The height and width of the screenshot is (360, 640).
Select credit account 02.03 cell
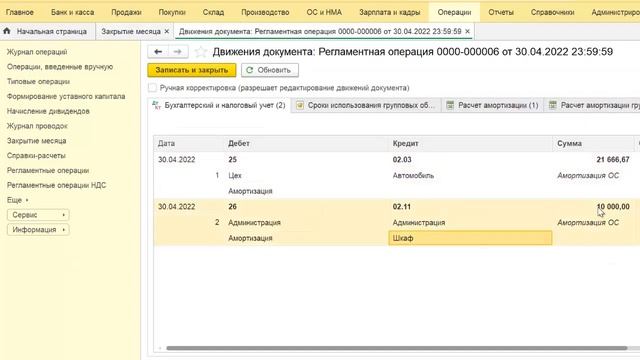tap(402, 160)
